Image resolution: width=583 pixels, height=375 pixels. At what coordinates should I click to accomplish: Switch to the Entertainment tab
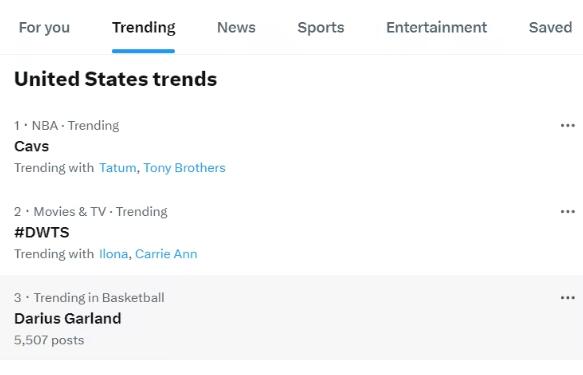(437, 28)
